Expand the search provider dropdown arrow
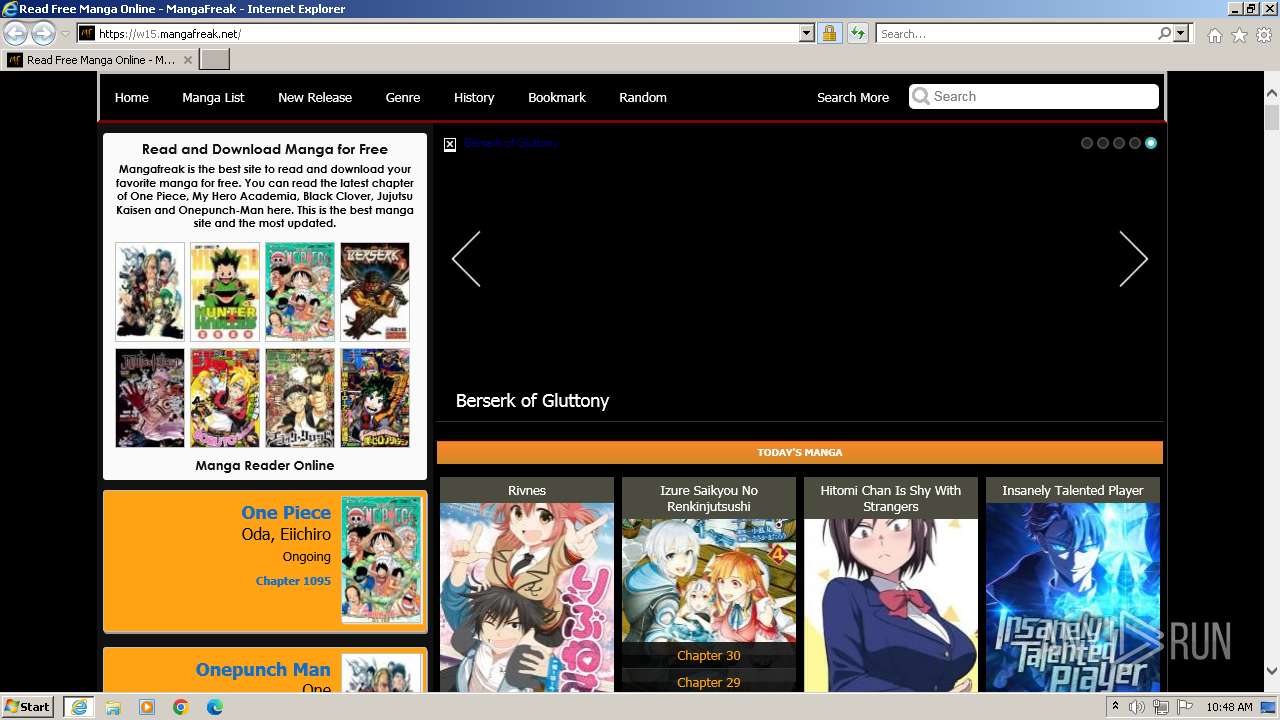This screenshot has height=720, width=1280. pyautogui.click(x=1181, y=33)
